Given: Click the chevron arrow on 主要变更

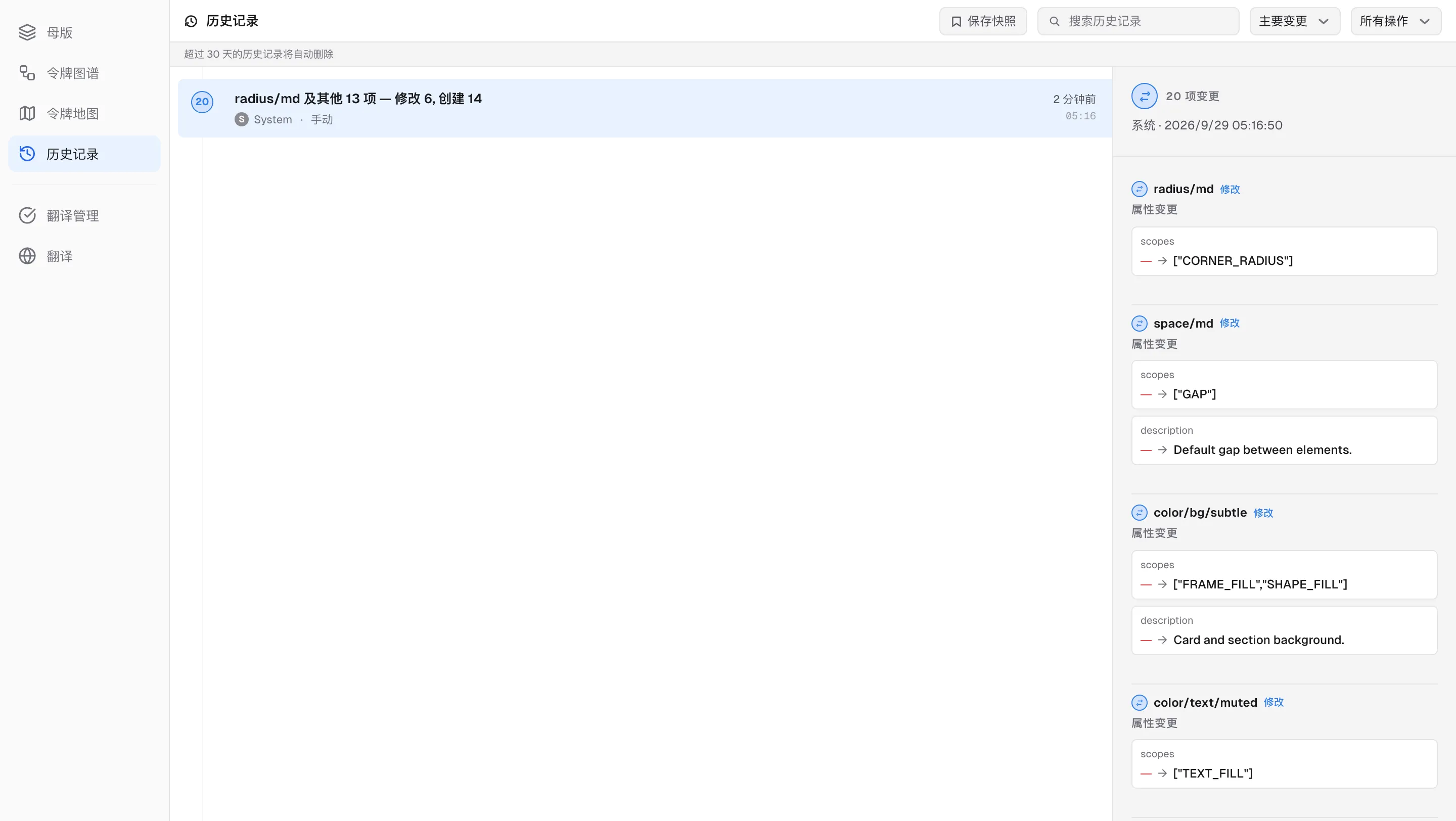Looking at the screenshot, I should click(1323, 21).
